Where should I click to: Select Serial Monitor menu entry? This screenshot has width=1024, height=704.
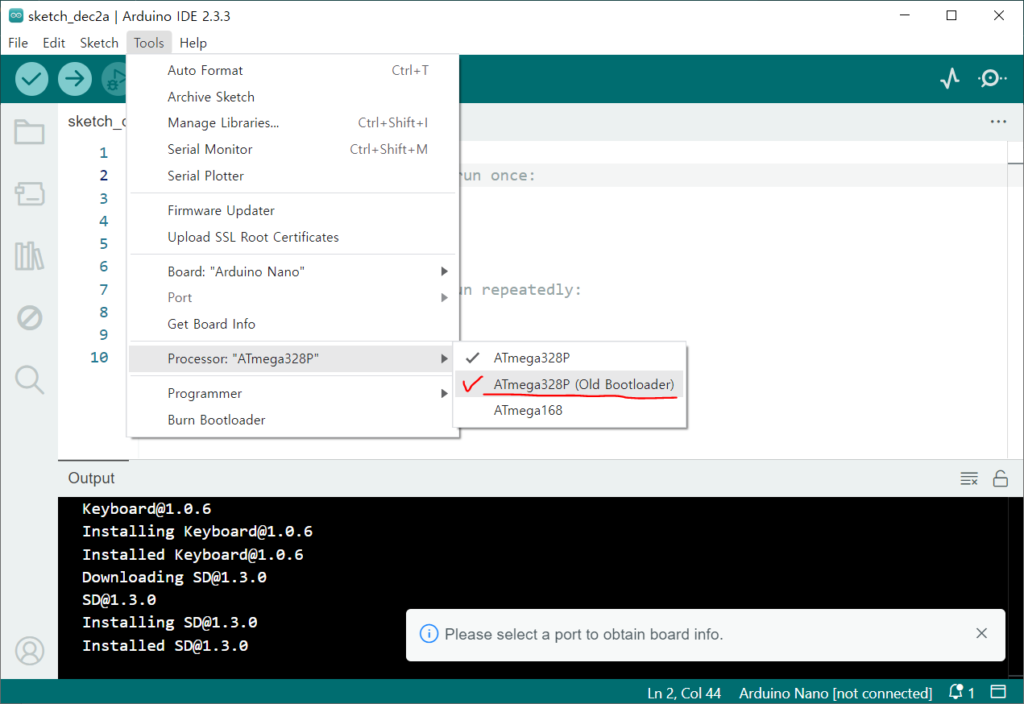tap(293, 150)
